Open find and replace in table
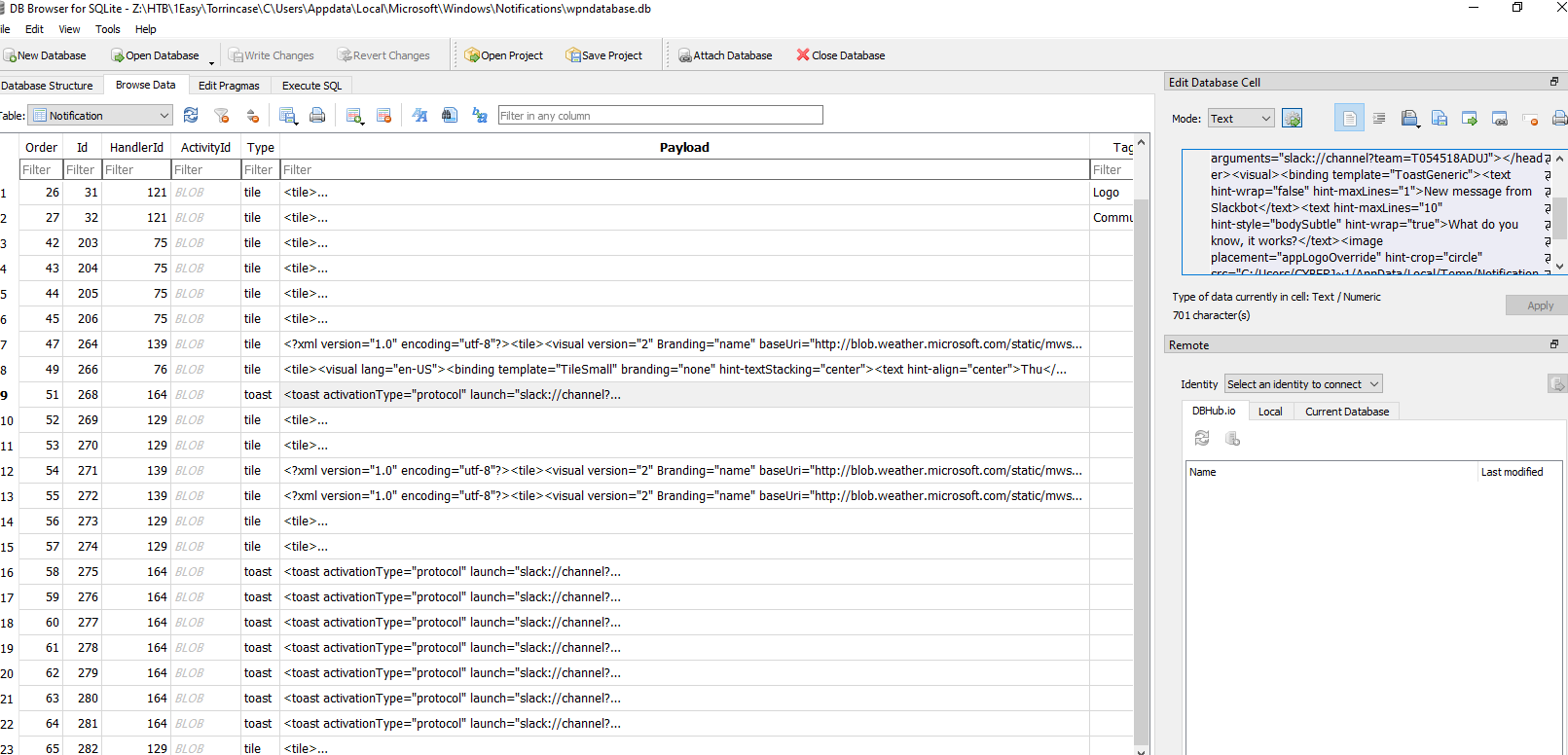1568x755 pixels. (x=479, y=116)
